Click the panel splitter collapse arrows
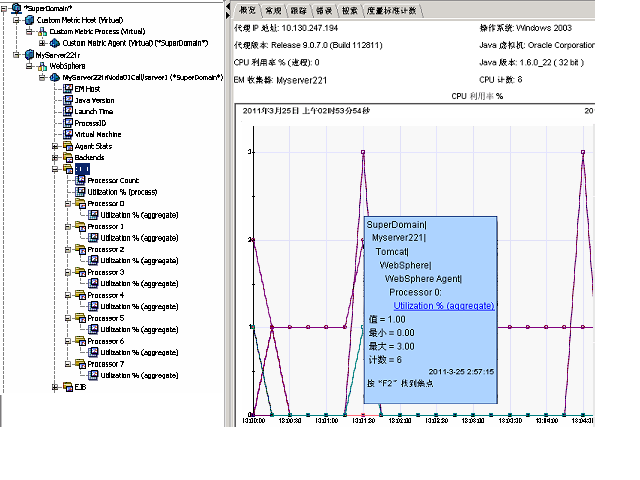Viewport: 640px width, 480px height. (x=228, y=11)
